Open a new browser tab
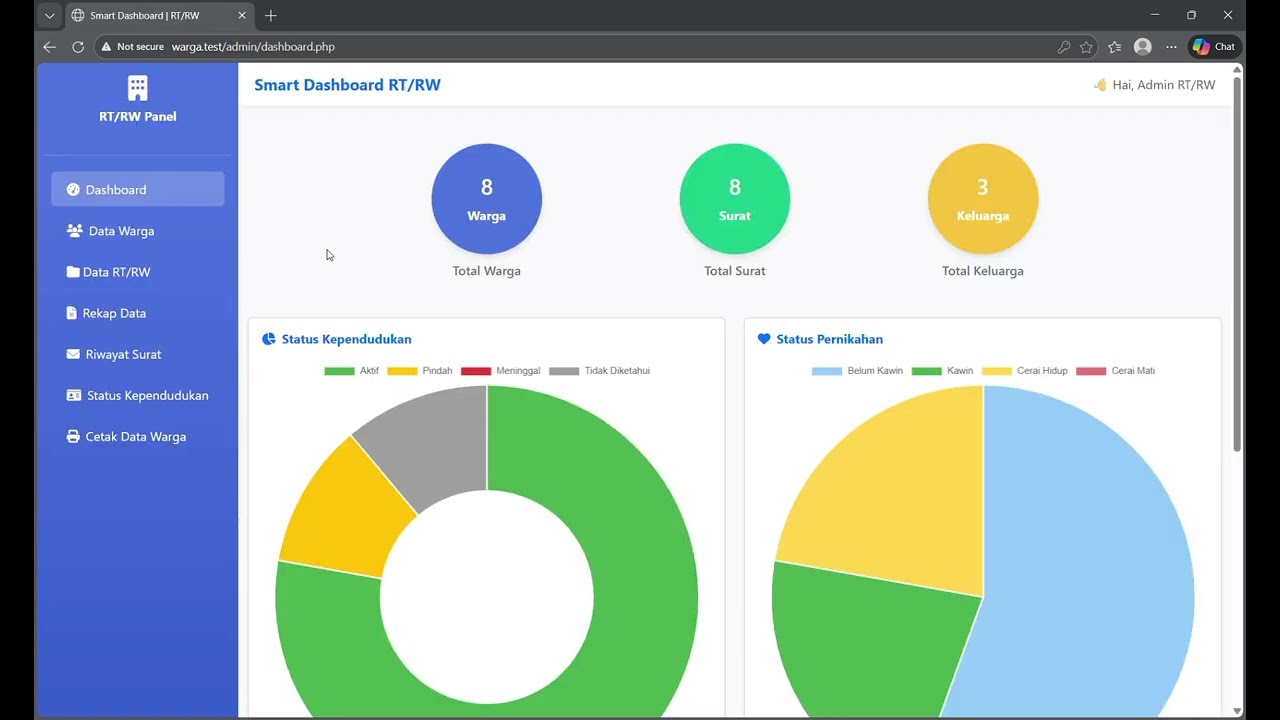Image resolution: width=1280 pixels, height=720 pixels. (x=271, y=16)
